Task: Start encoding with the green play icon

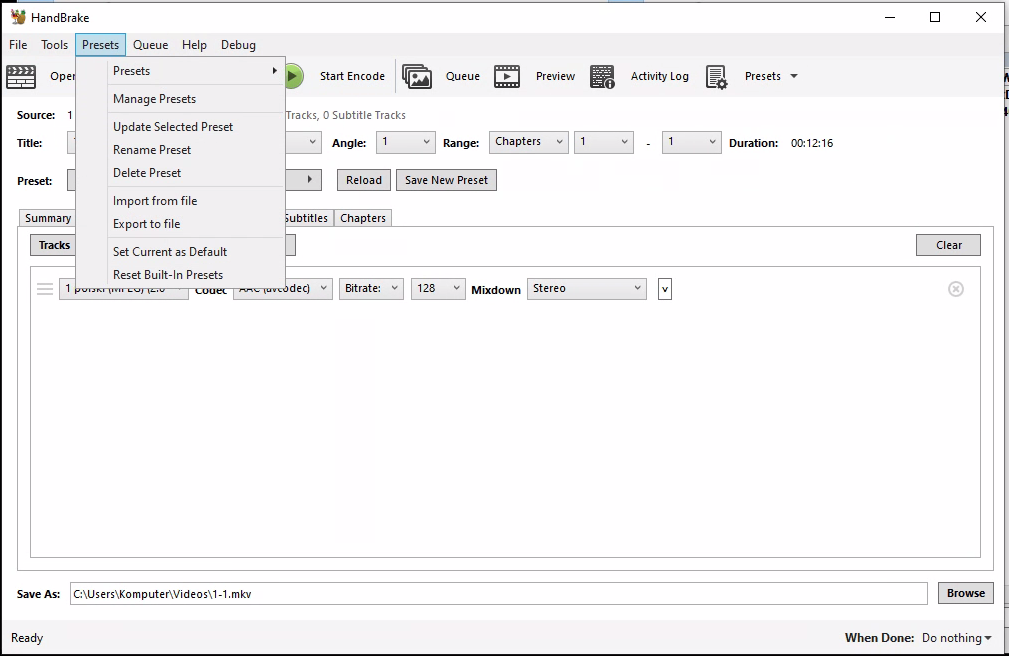Action: [291, 75]
